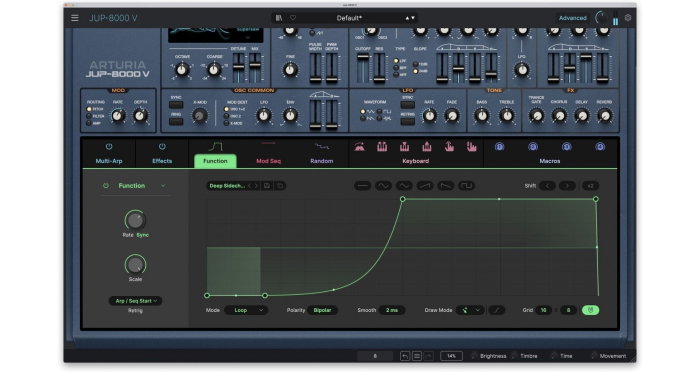
Task: Select the Function tab
Action: coord(215,161)
